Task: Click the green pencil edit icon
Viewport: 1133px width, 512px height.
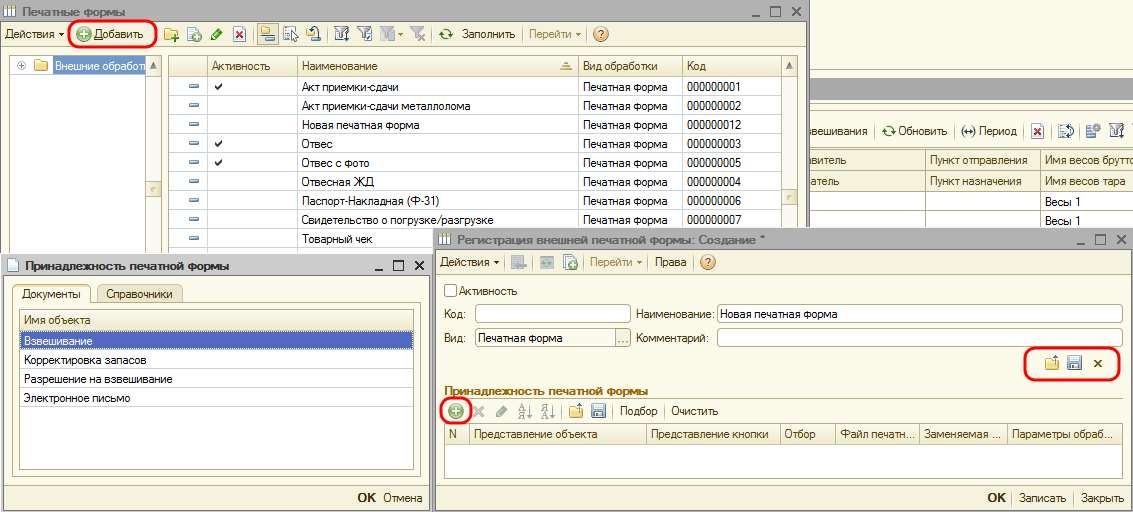Action: 216,34
